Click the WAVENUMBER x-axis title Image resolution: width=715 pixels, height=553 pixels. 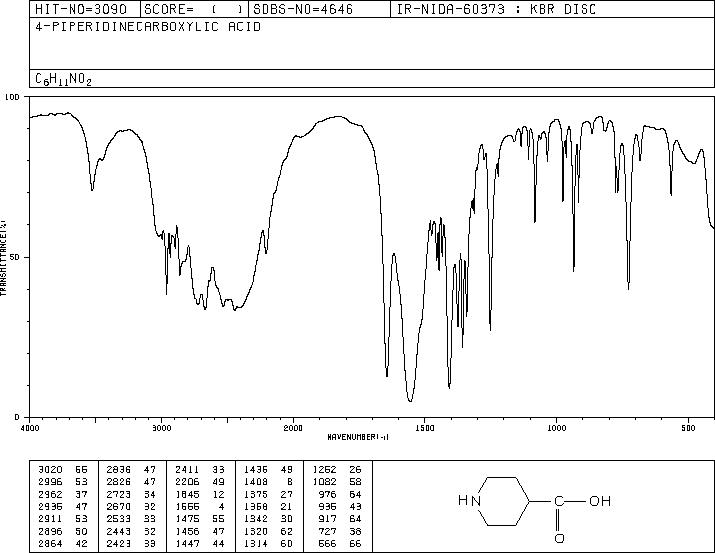358,437
